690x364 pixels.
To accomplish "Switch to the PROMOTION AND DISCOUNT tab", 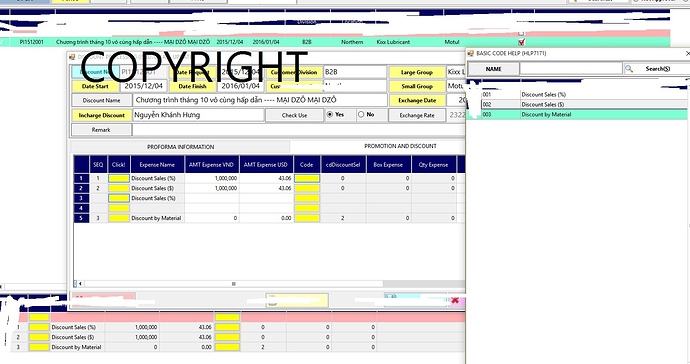I will tap(400, 146).
